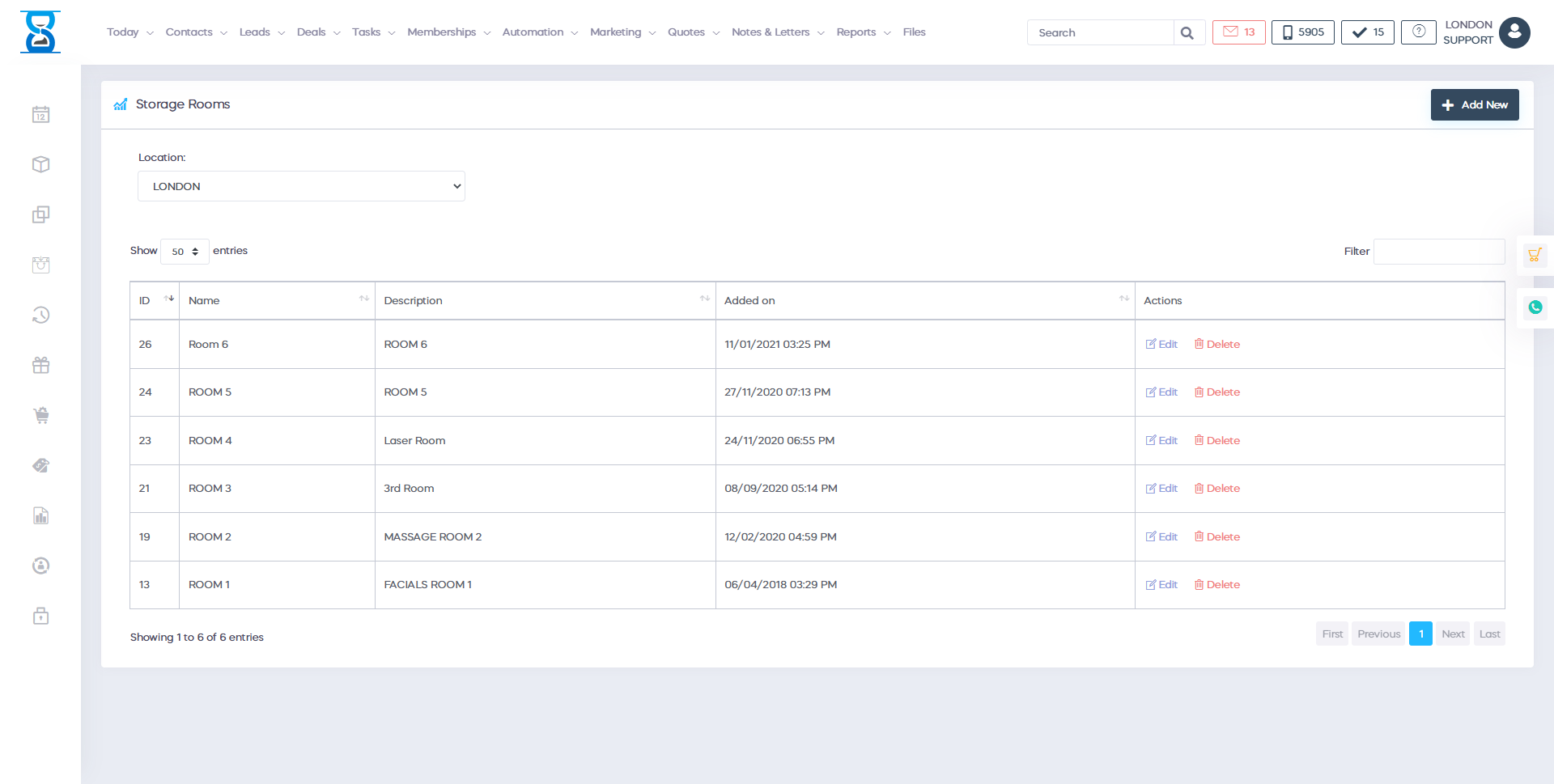Open the green WhatsApp phone widget

click(x=1535, y=307)
